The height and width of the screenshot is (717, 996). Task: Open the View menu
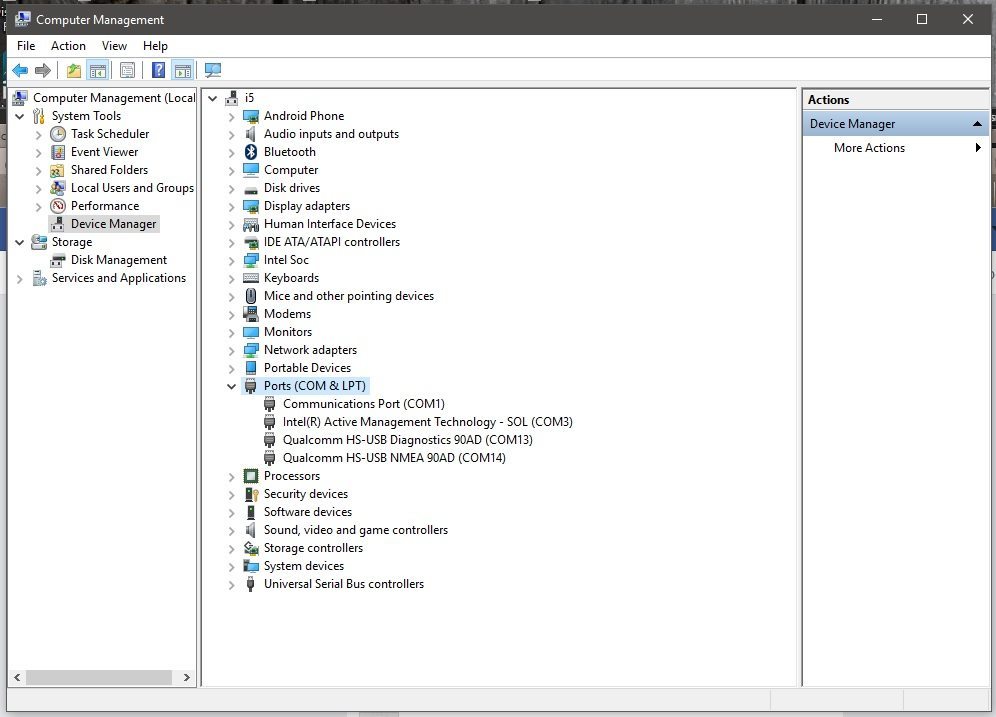(x=114, y=46)
